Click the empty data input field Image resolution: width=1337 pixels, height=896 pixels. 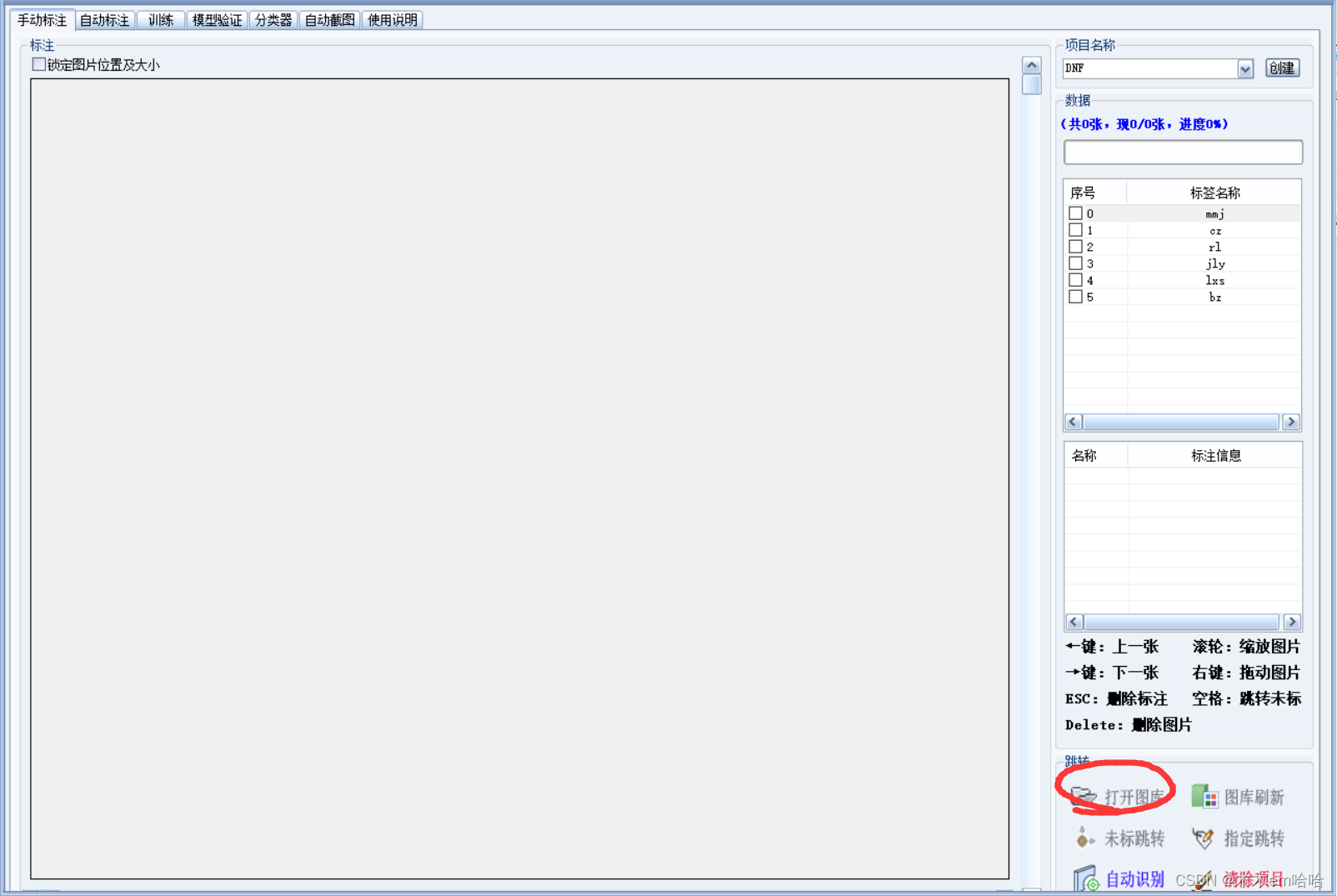tap(1182, 153)
